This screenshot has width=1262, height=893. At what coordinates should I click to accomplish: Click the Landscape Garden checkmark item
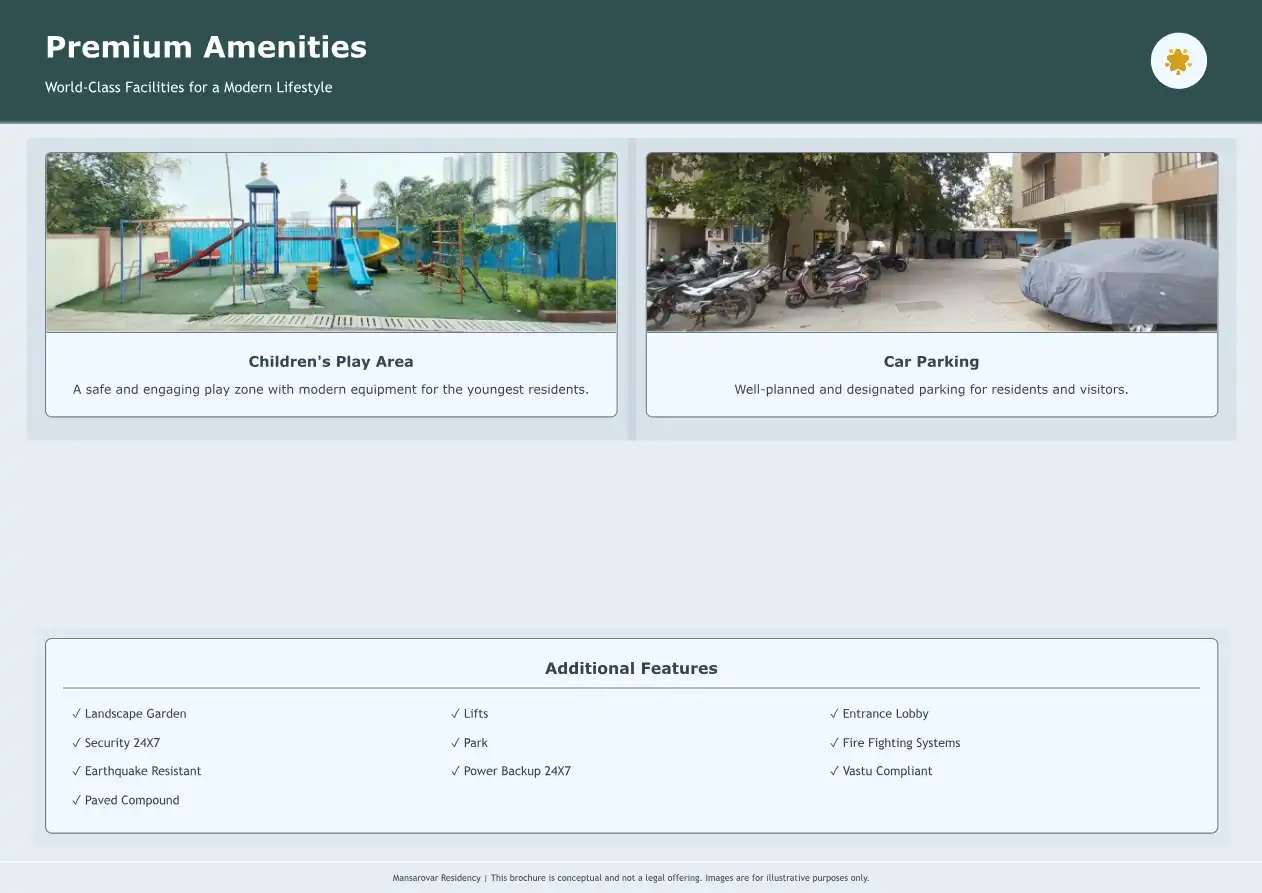click(130, 714)
